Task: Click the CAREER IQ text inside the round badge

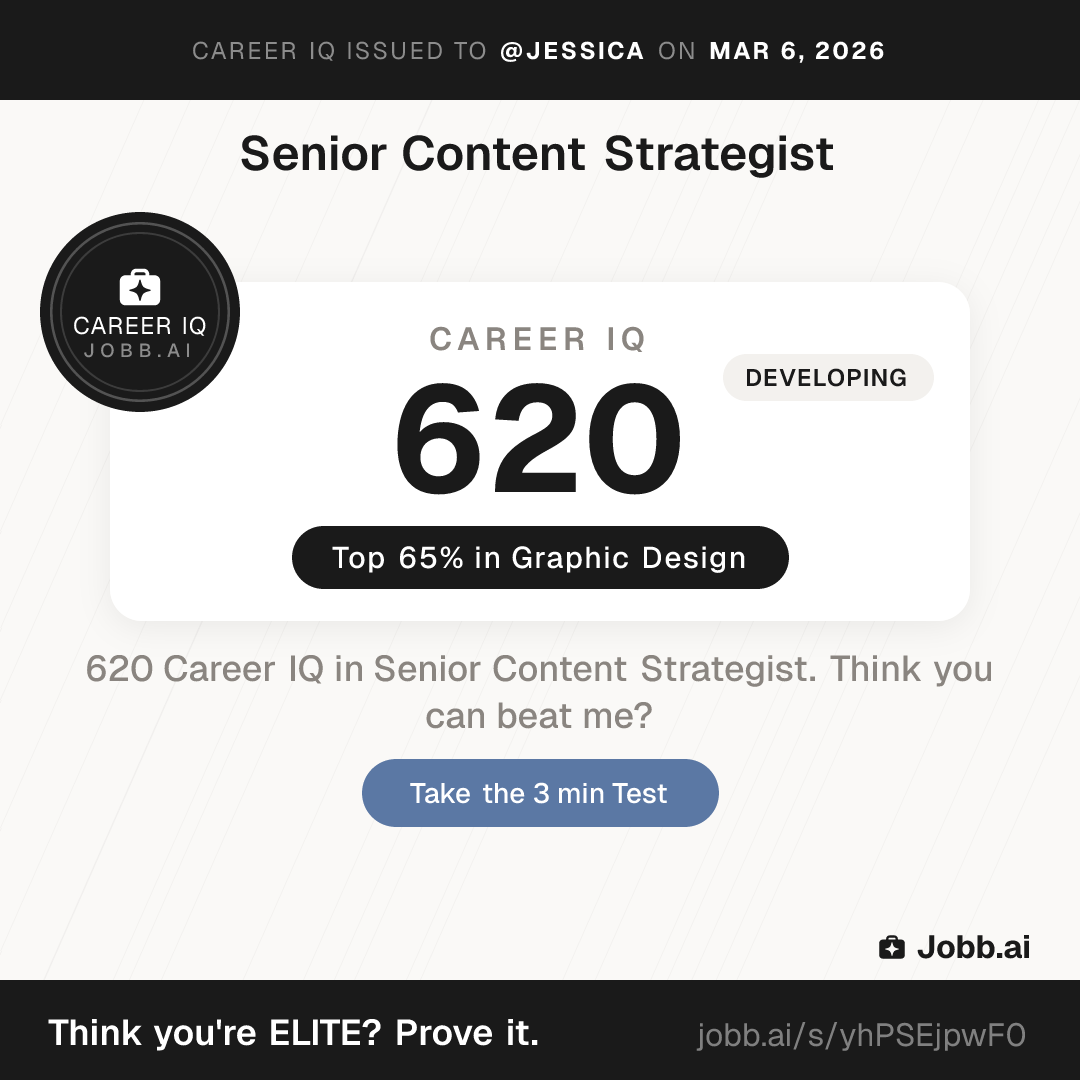Action: pos(140,326)
